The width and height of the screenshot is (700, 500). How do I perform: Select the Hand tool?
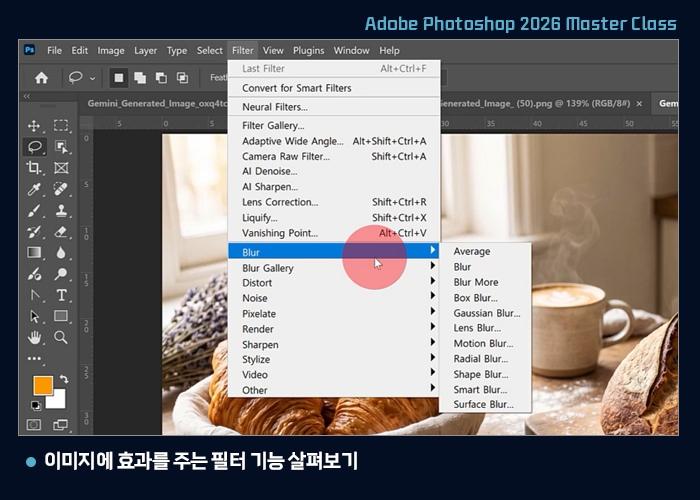(34, 338)
